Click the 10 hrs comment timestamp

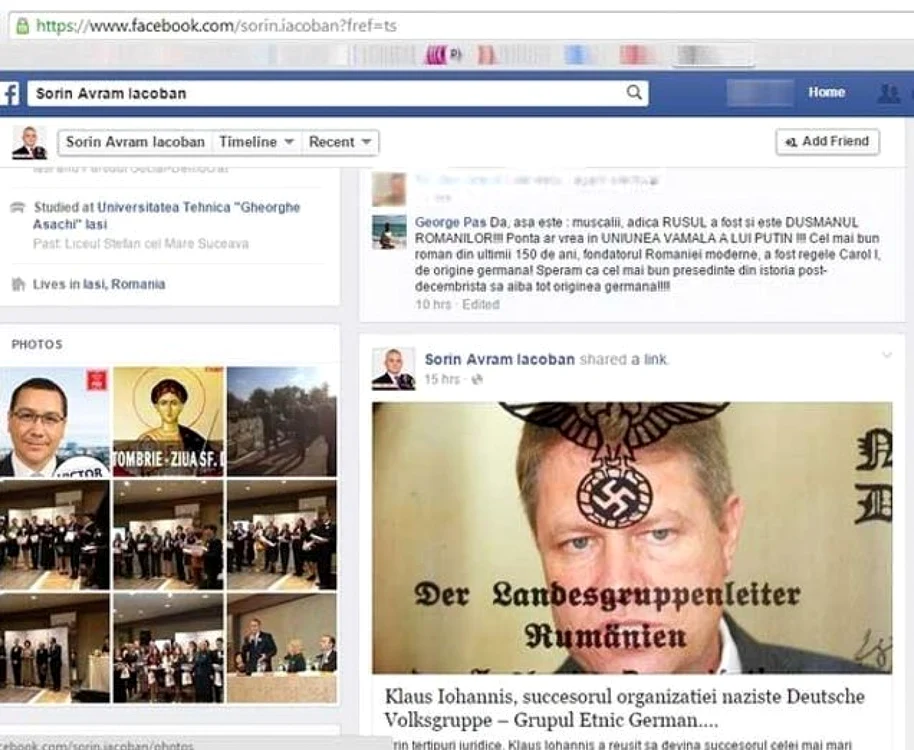pos(433,304)
